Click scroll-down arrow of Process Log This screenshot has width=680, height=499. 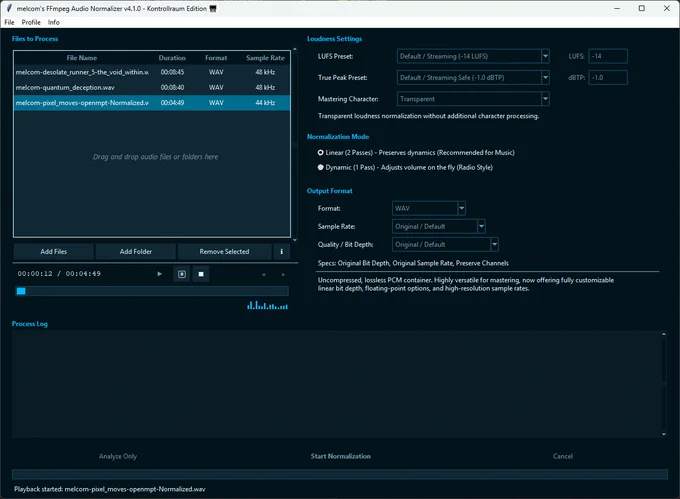coord(664,434)
